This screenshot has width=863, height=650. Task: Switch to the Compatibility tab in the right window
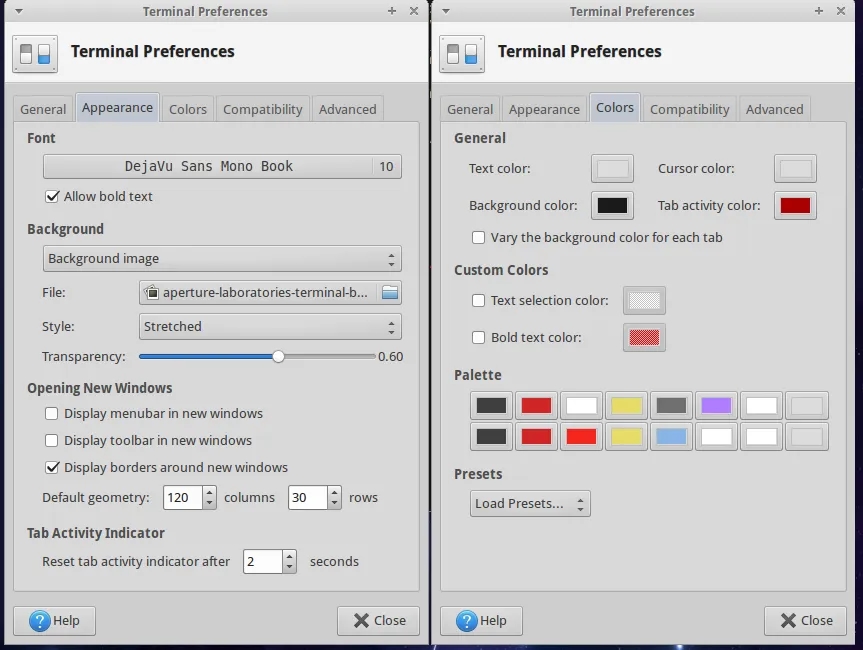click(689, 109)
